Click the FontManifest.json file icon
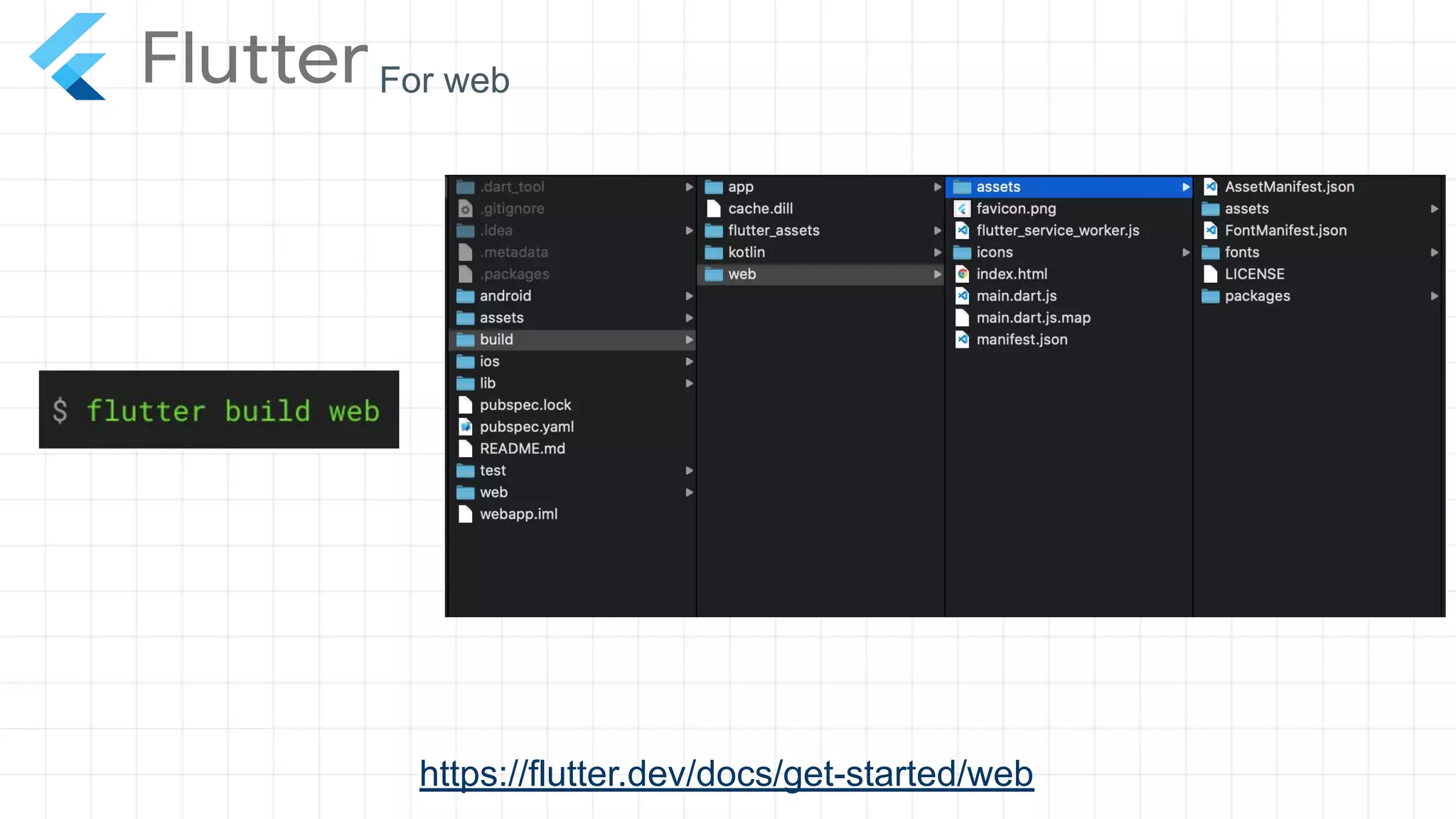Image resolution: width=1456 pixels, height=819 pixels. 1210,230
